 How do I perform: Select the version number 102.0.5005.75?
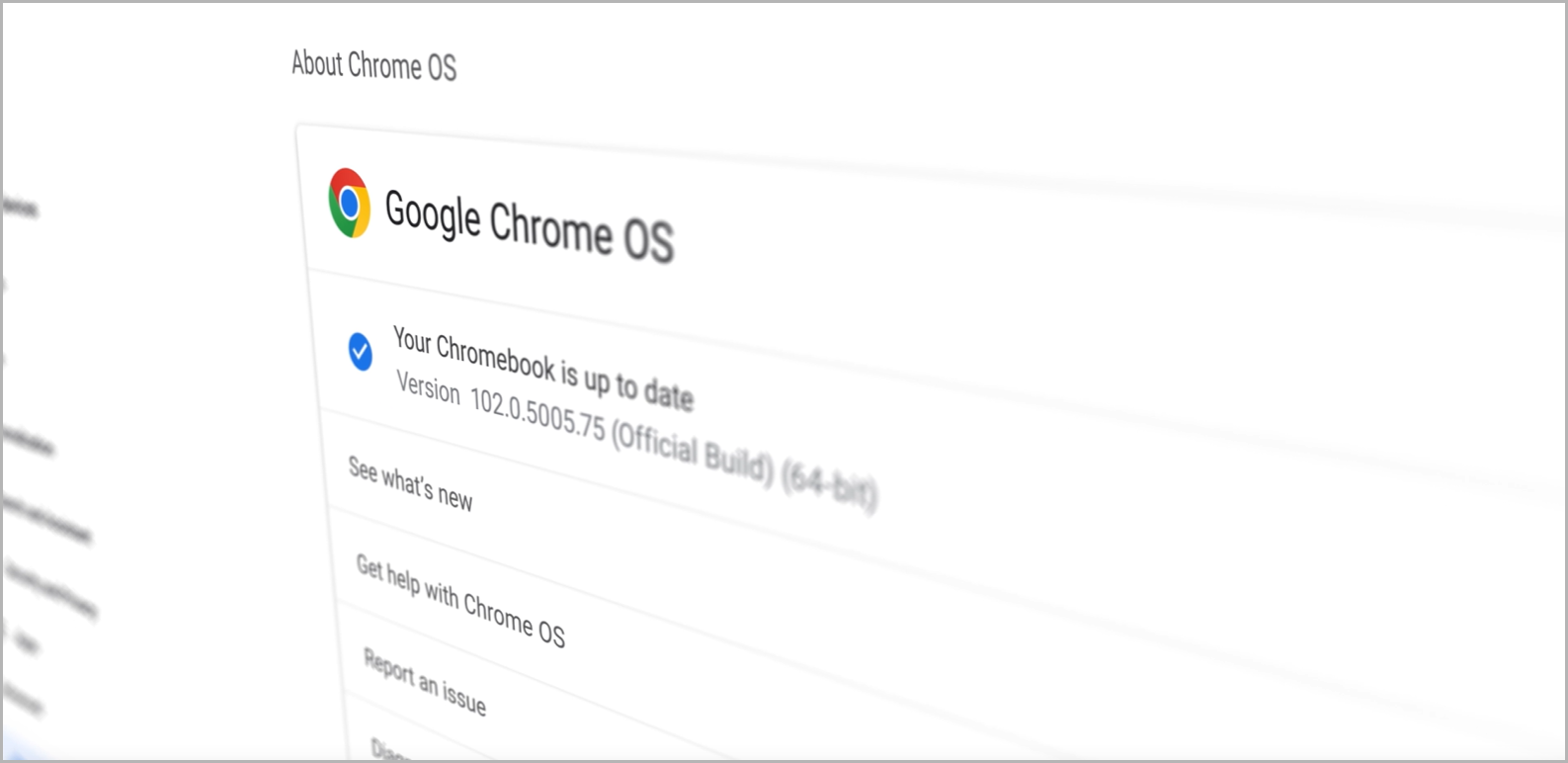(536, 413)
